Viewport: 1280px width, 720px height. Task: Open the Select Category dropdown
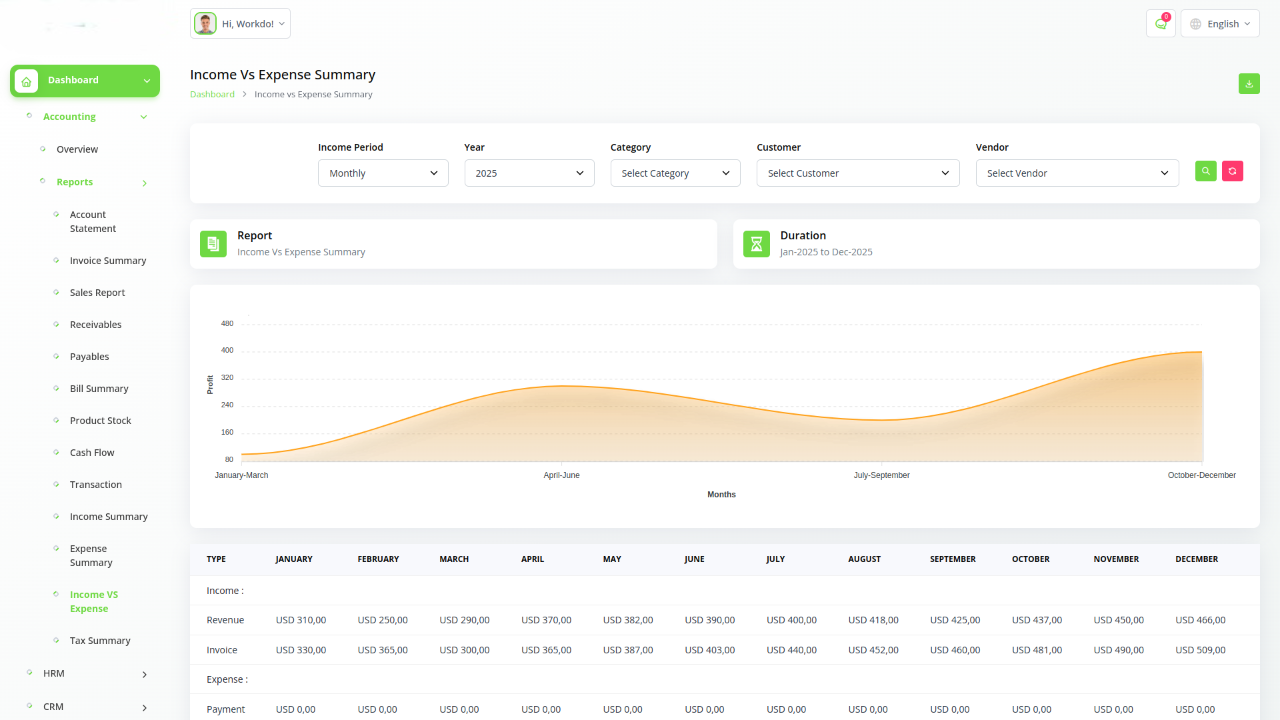(675, 173)
